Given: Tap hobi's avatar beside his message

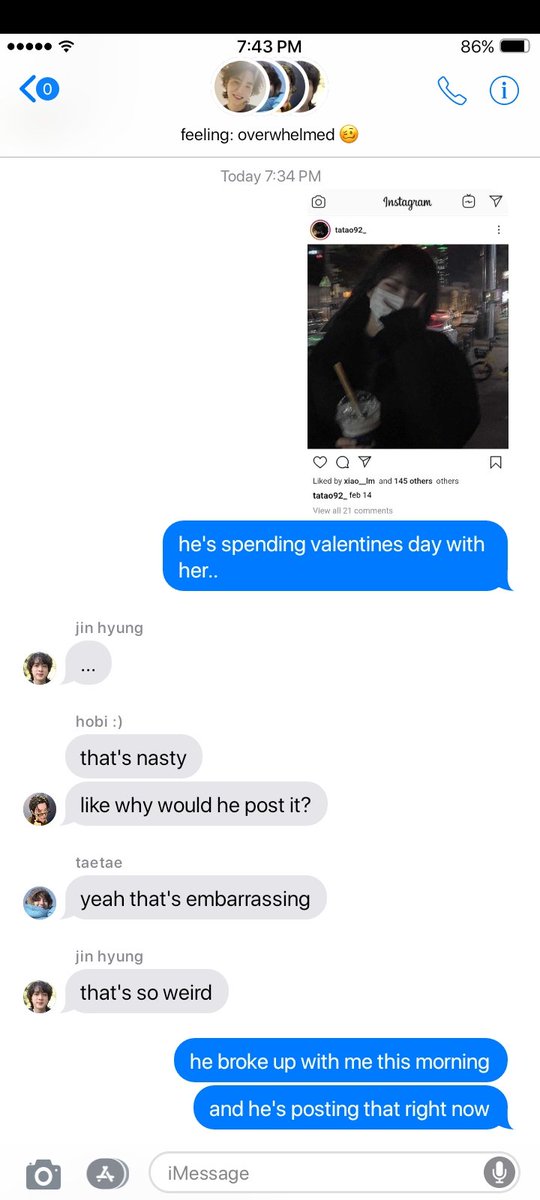Looking at the screenshot, I should (40, 808).
